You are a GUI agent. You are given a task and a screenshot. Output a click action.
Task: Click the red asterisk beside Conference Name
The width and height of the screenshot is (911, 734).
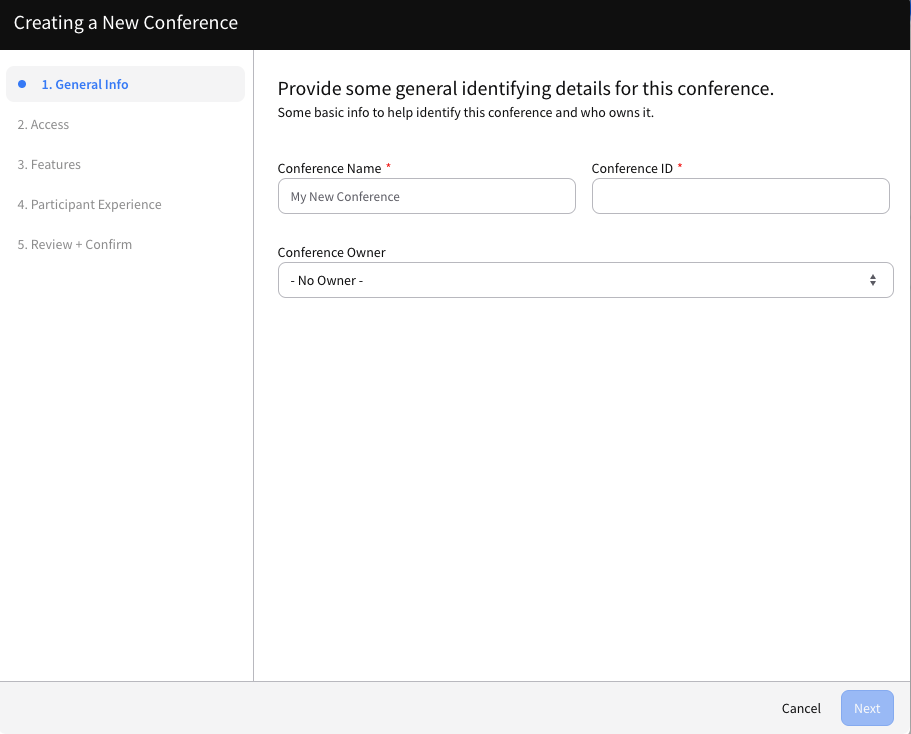[x=389, y=166]
